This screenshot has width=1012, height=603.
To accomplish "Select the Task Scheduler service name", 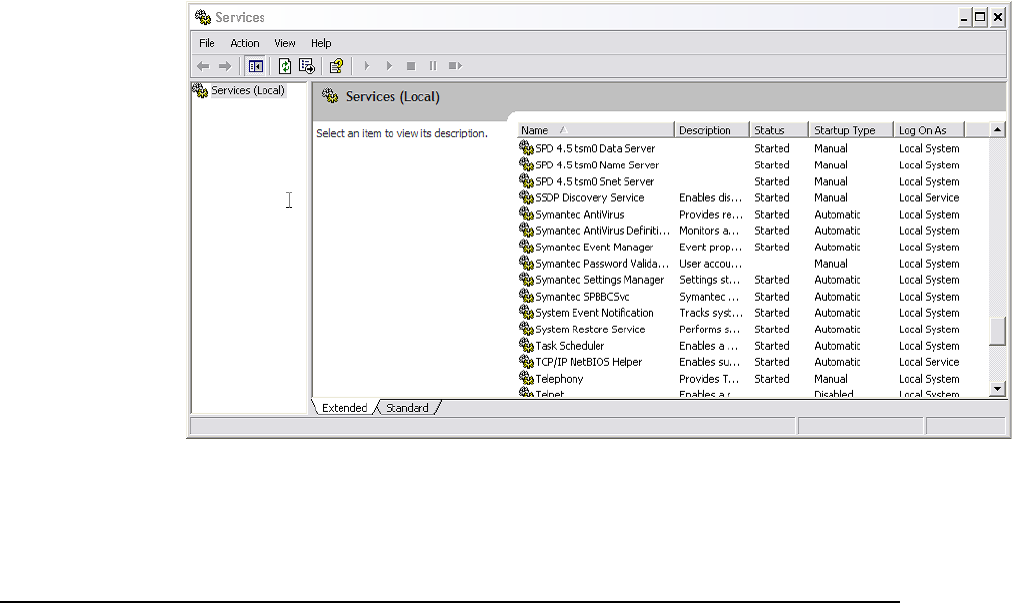I will [569, 345].
